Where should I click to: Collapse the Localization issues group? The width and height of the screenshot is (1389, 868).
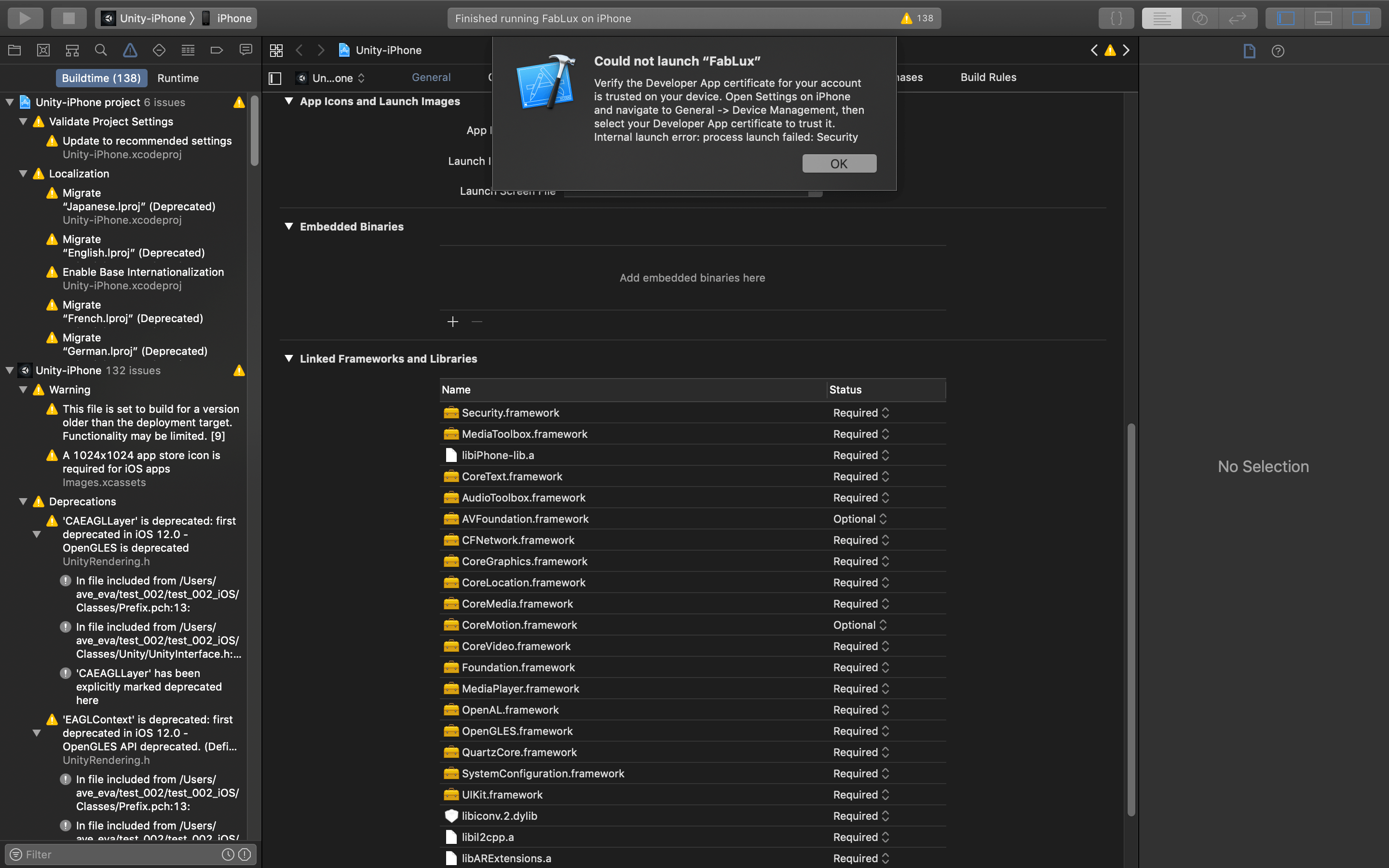tap(24, 174)
